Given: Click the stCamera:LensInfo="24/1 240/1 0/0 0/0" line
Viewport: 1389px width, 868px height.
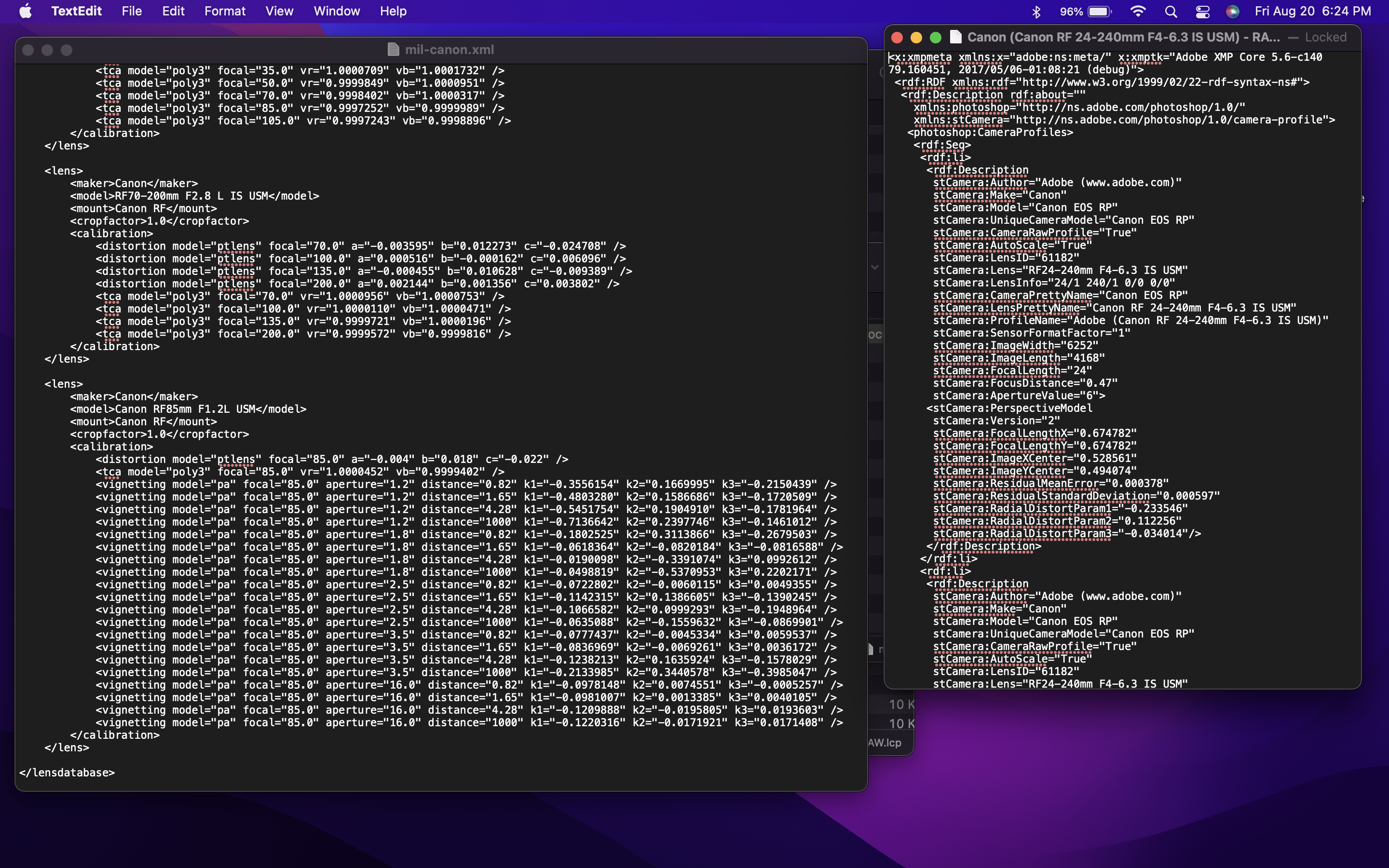Looking at the screenshot, I should 1054,283.
